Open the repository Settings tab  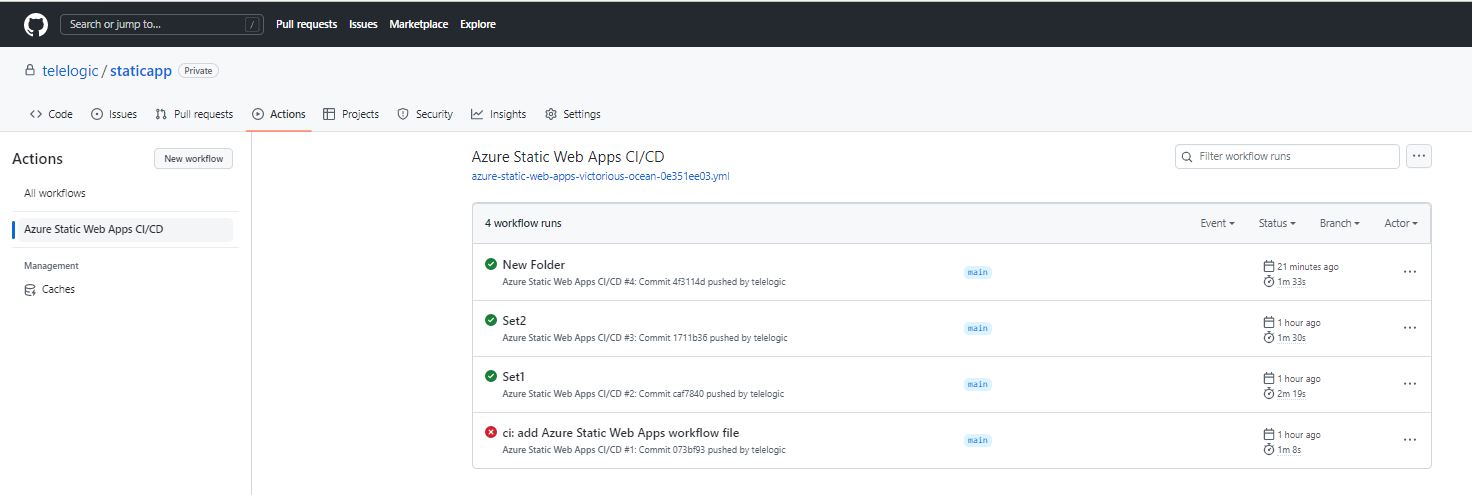click(573, 114)
